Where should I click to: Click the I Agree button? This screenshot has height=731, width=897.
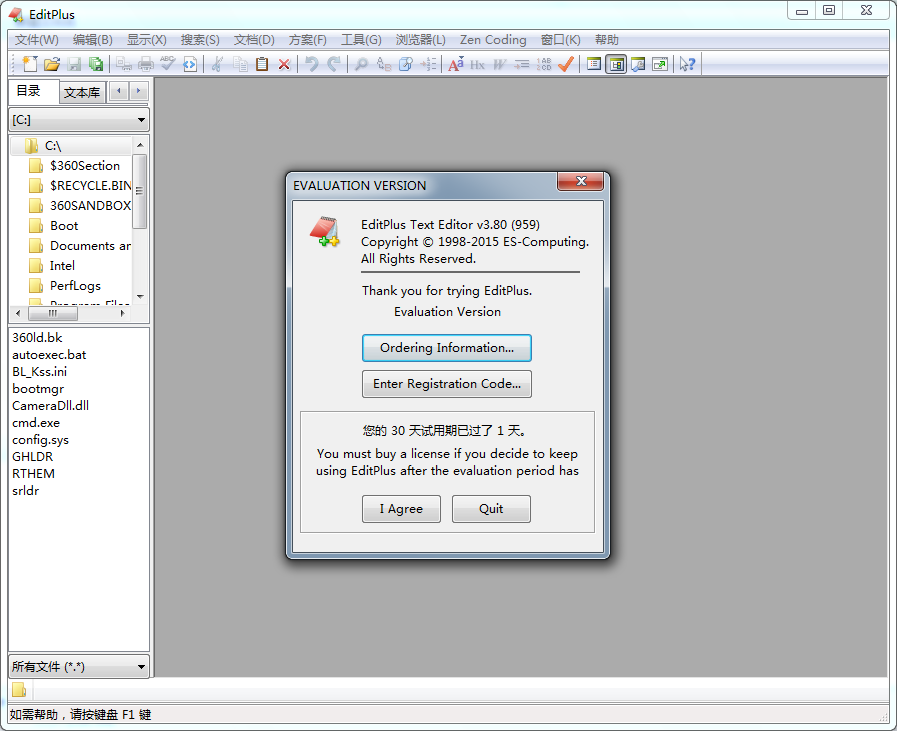[x=401, y=509]
